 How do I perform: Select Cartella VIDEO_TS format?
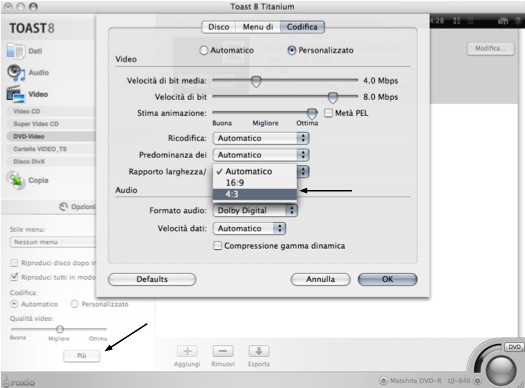coord(51,149)
